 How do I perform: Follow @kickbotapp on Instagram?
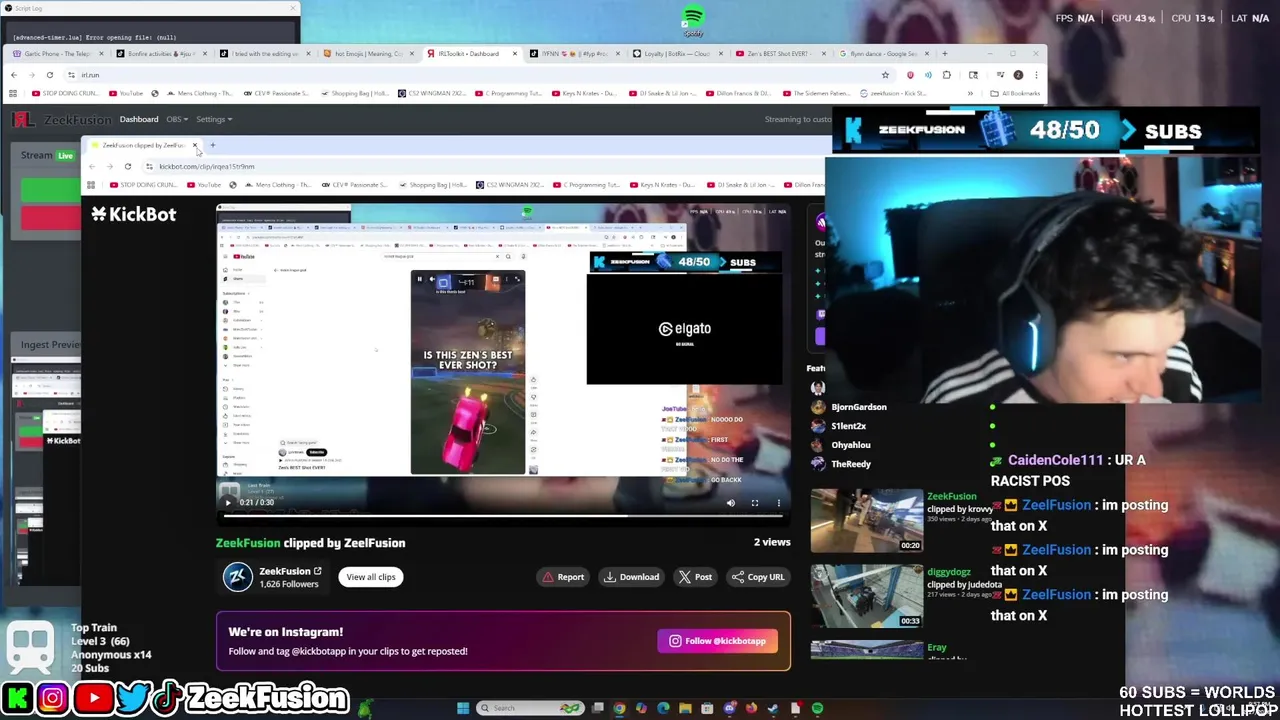(x=718, y=641)
